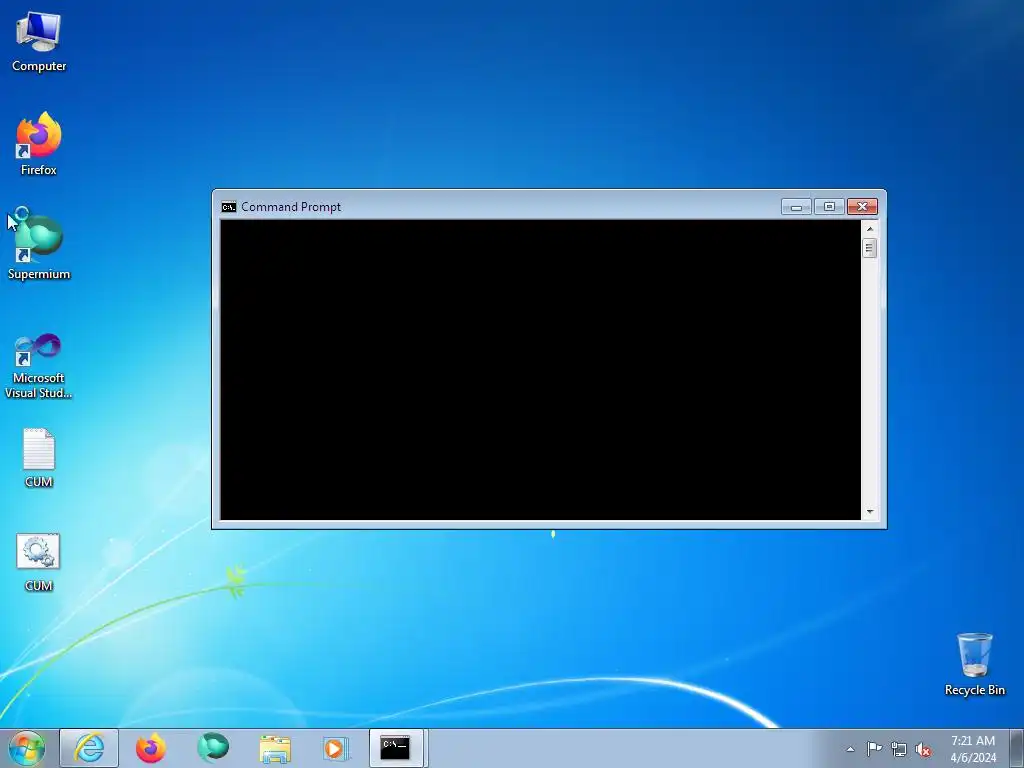Click the Show Desktop strip at the taskbar's end
The image size is (1024, 768).
[x=1017, y=748]
